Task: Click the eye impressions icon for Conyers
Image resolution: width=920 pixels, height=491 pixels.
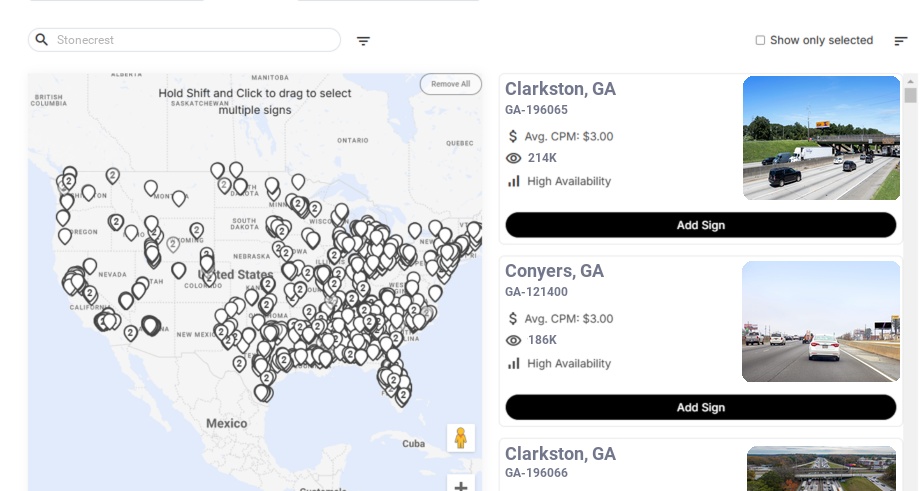Action: click(x=513, y=340)
